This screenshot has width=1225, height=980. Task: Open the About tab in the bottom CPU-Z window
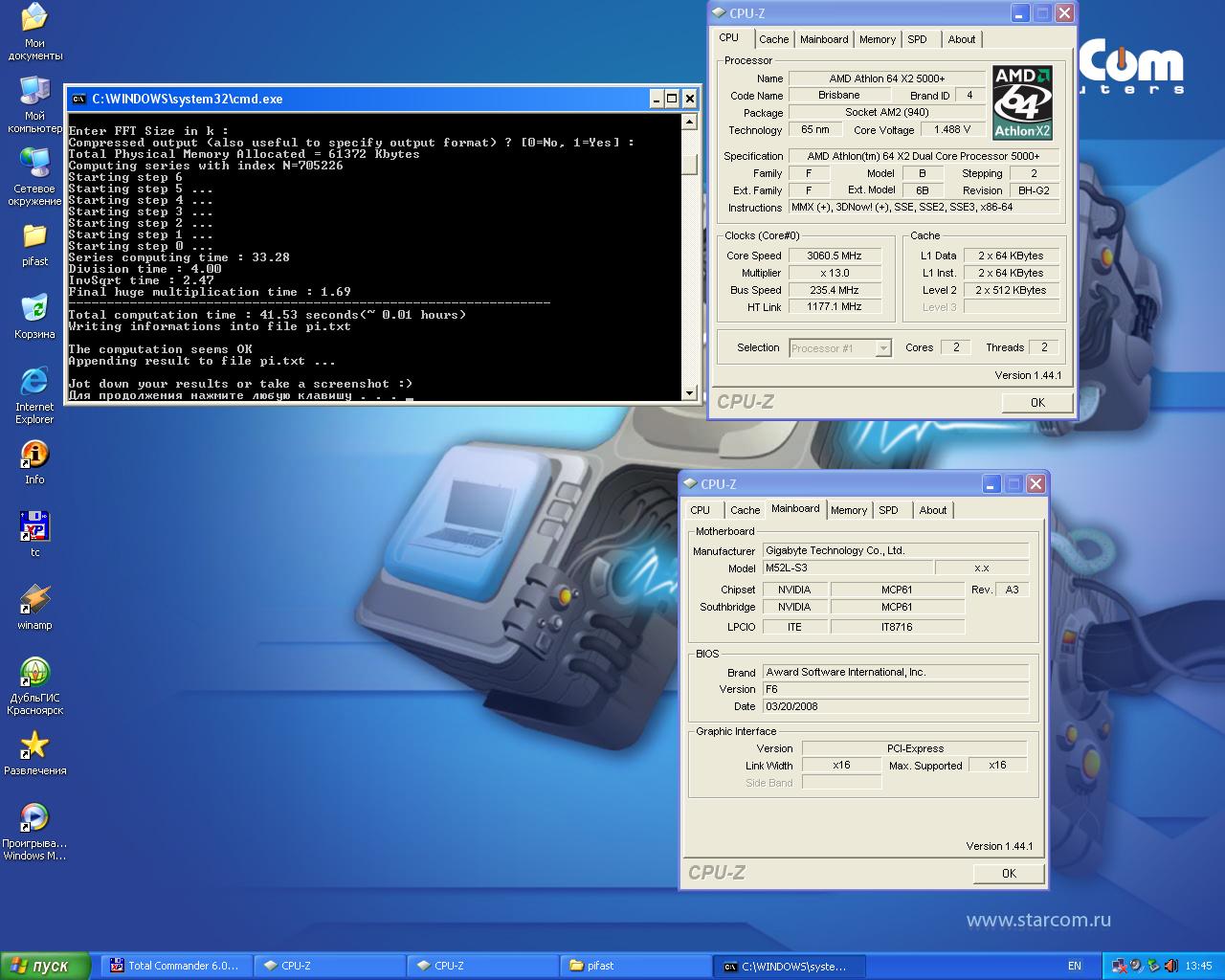933,510
